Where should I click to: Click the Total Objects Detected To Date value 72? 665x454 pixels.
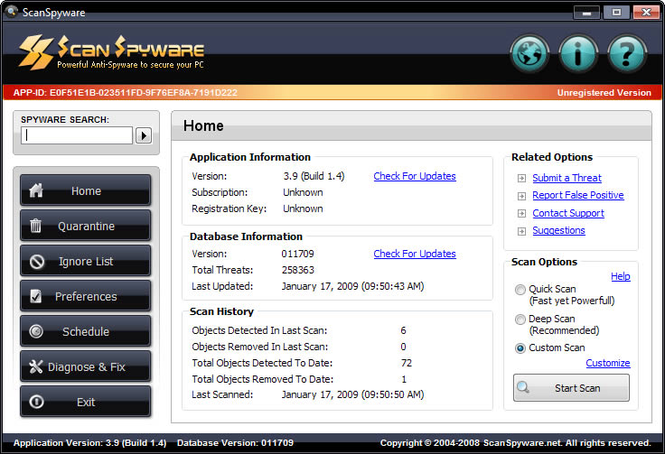click(406, 363)
